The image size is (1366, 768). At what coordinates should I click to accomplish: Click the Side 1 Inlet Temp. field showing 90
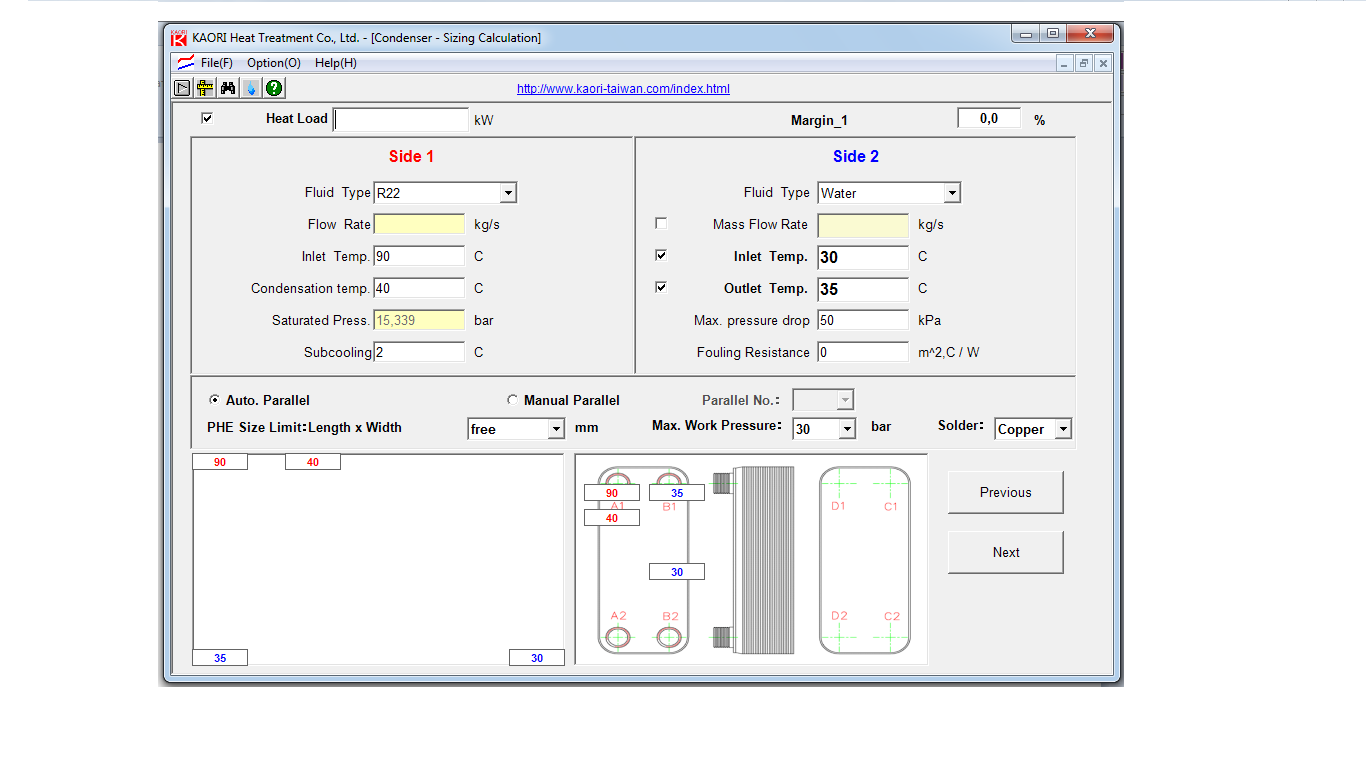point(419,256)
